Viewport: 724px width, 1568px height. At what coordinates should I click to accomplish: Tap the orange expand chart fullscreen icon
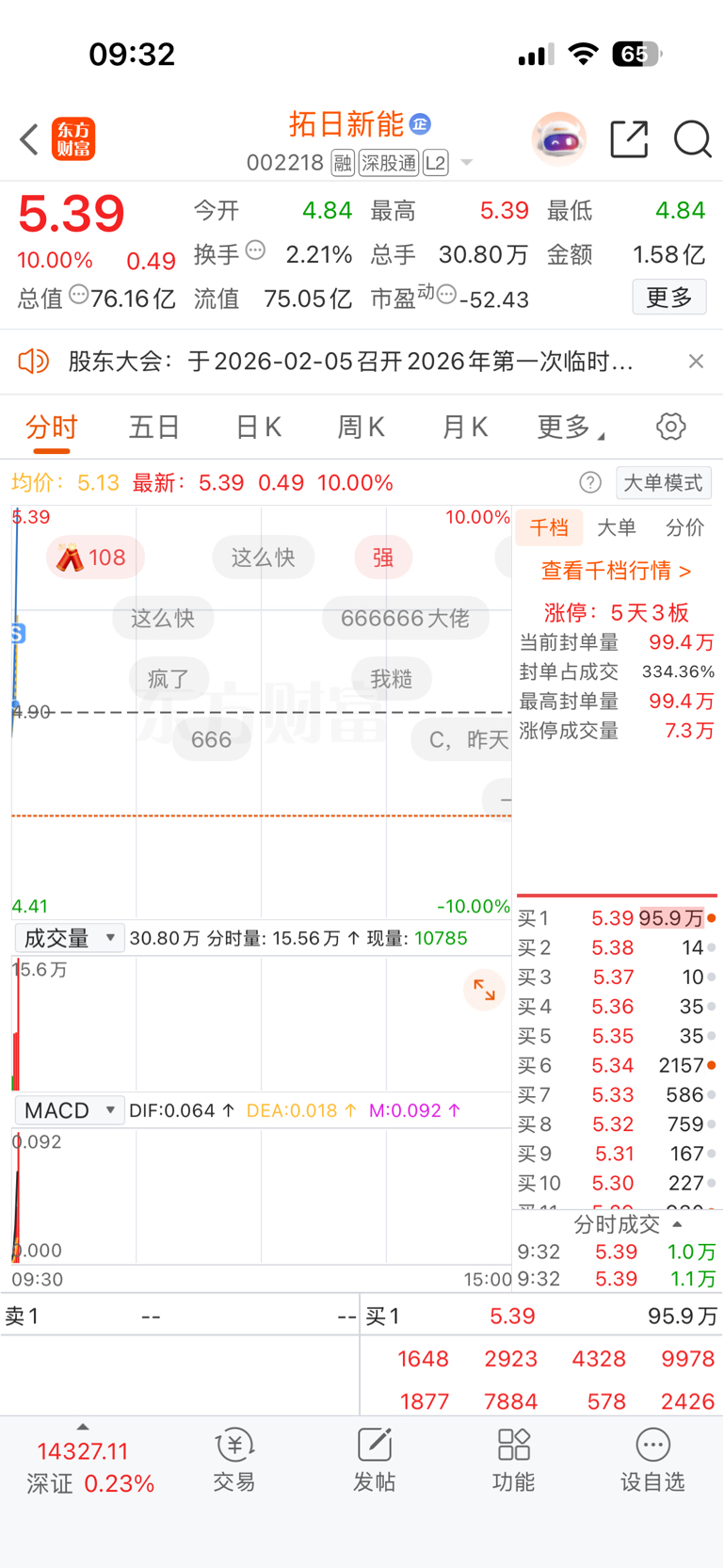(484, 990)
